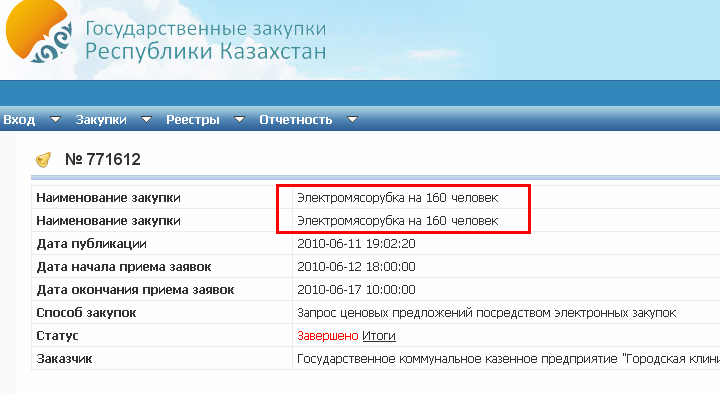Expand the dropdown arrow next to Вход
Viewport: 720px width, 393px height.
[x=55, y=120]
